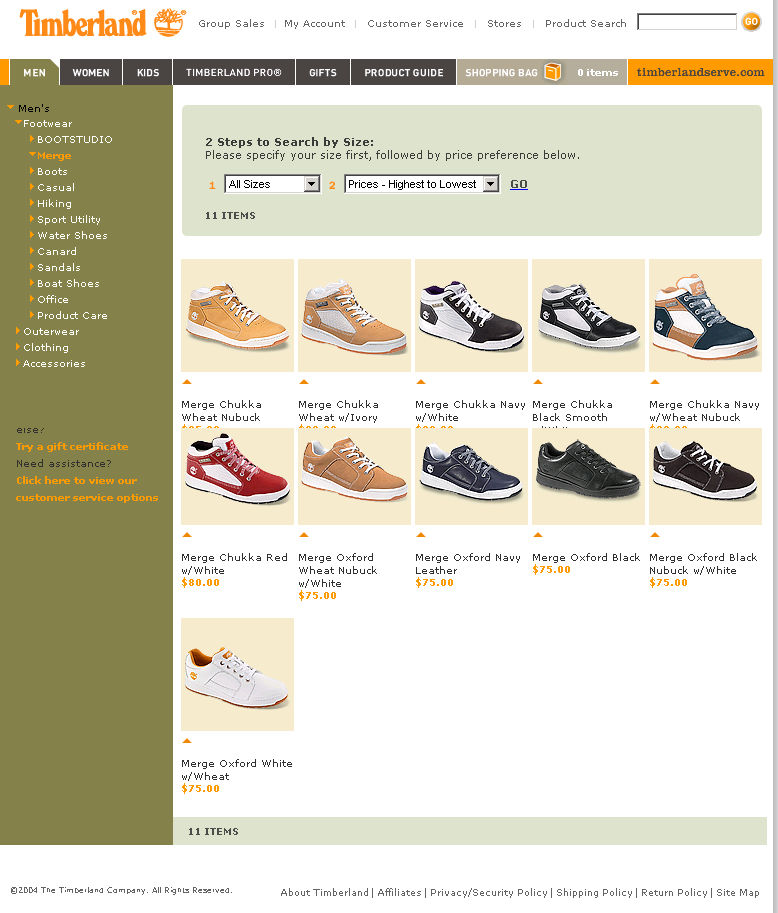Click orange triangle under Merge Chukka Wheat w/Ivory

point(304,382)
